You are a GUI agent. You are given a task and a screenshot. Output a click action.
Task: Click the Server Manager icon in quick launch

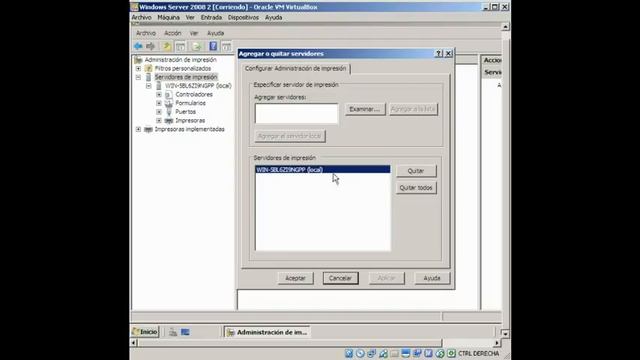[173, 332]
